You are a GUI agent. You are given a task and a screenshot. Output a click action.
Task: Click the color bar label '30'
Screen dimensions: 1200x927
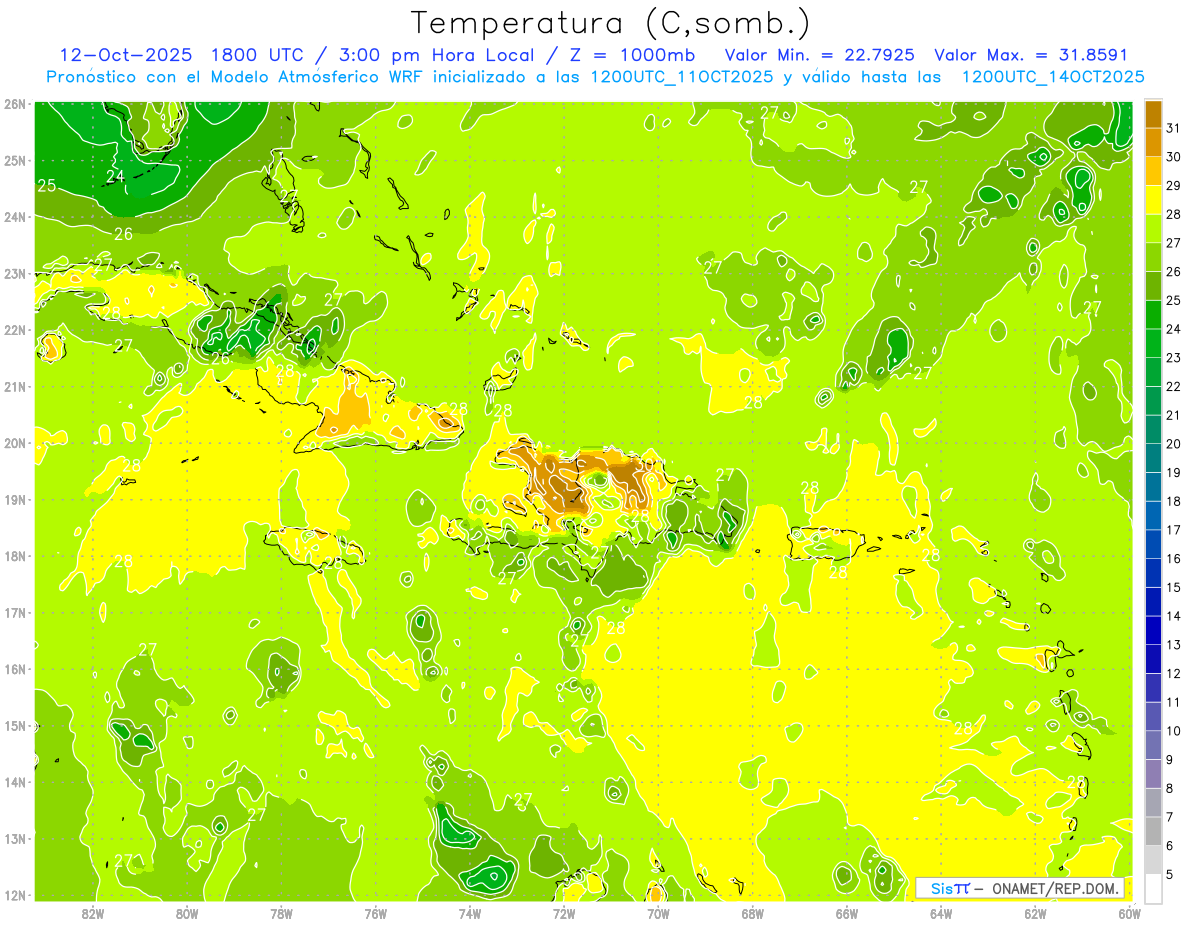click(1173, 157)
